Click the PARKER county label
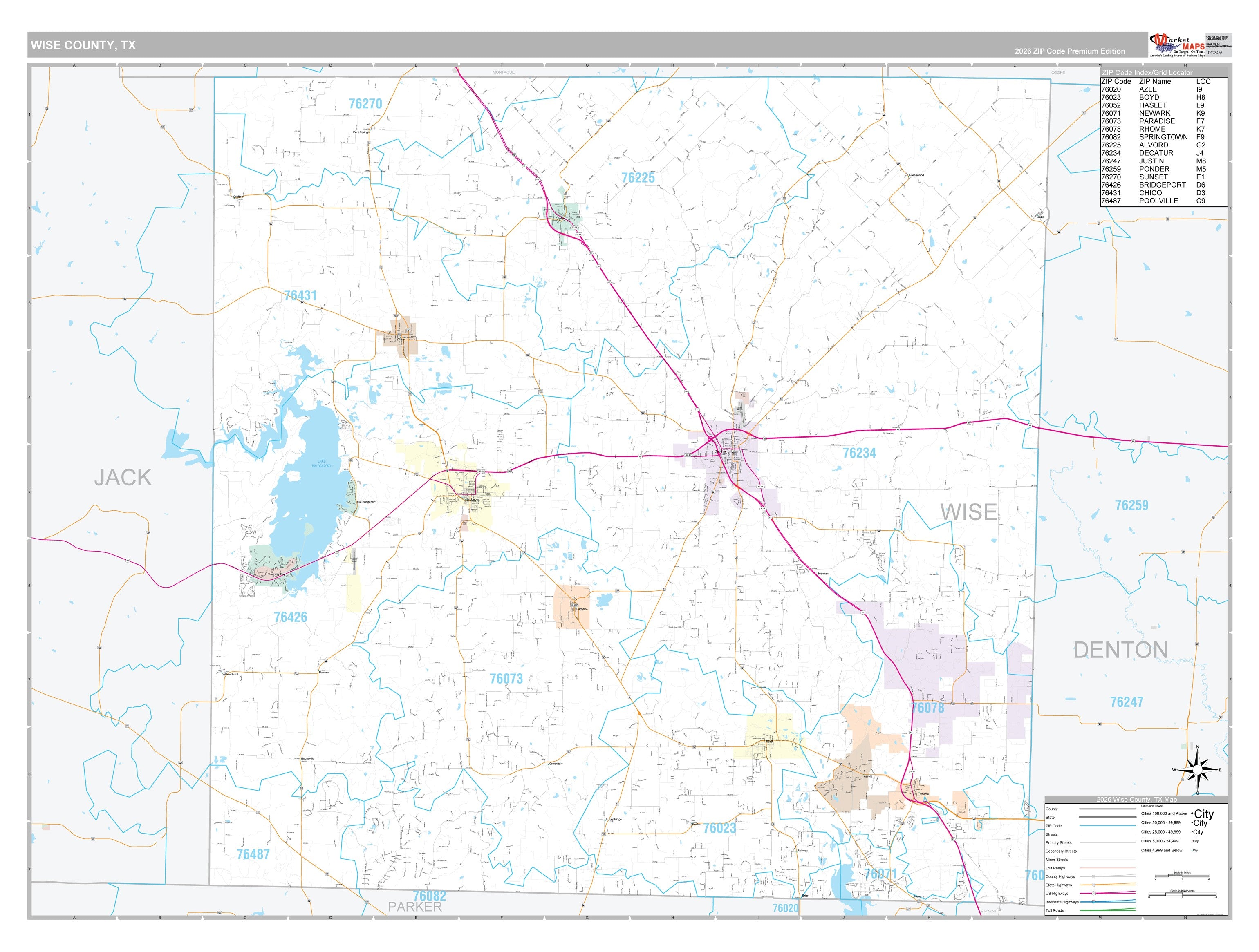 pyautogui.click(x=415, y=907)
